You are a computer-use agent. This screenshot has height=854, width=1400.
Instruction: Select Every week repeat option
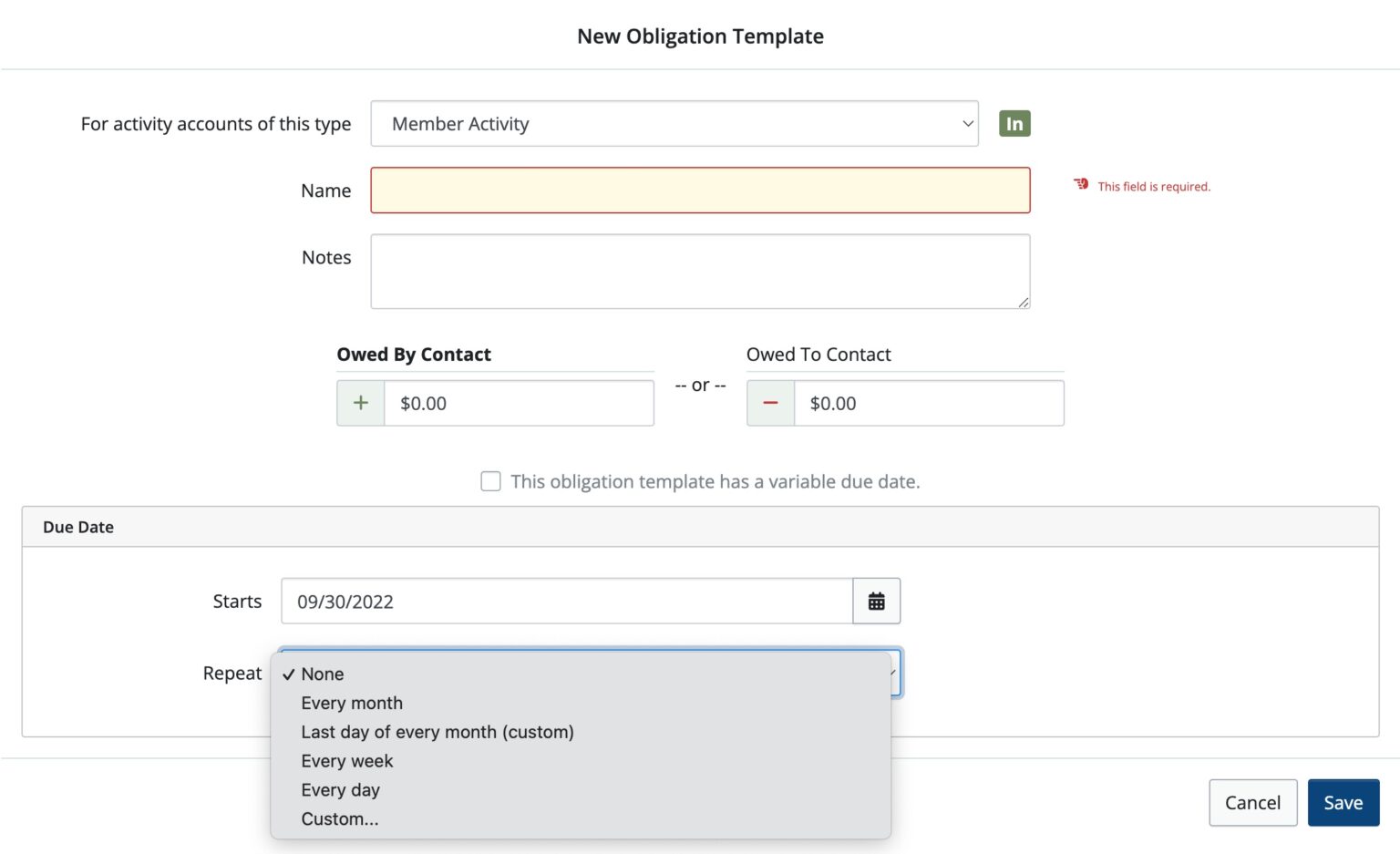pyautogui.click(x=346, y=761)
